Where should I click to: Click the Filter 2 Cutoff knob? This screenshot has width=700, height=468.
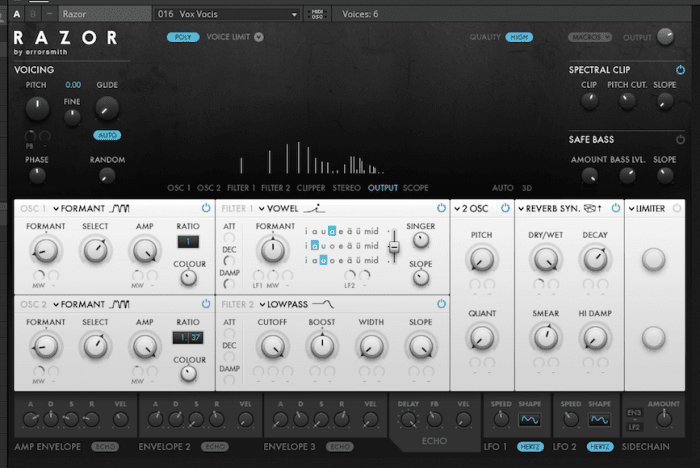(272, 347)
